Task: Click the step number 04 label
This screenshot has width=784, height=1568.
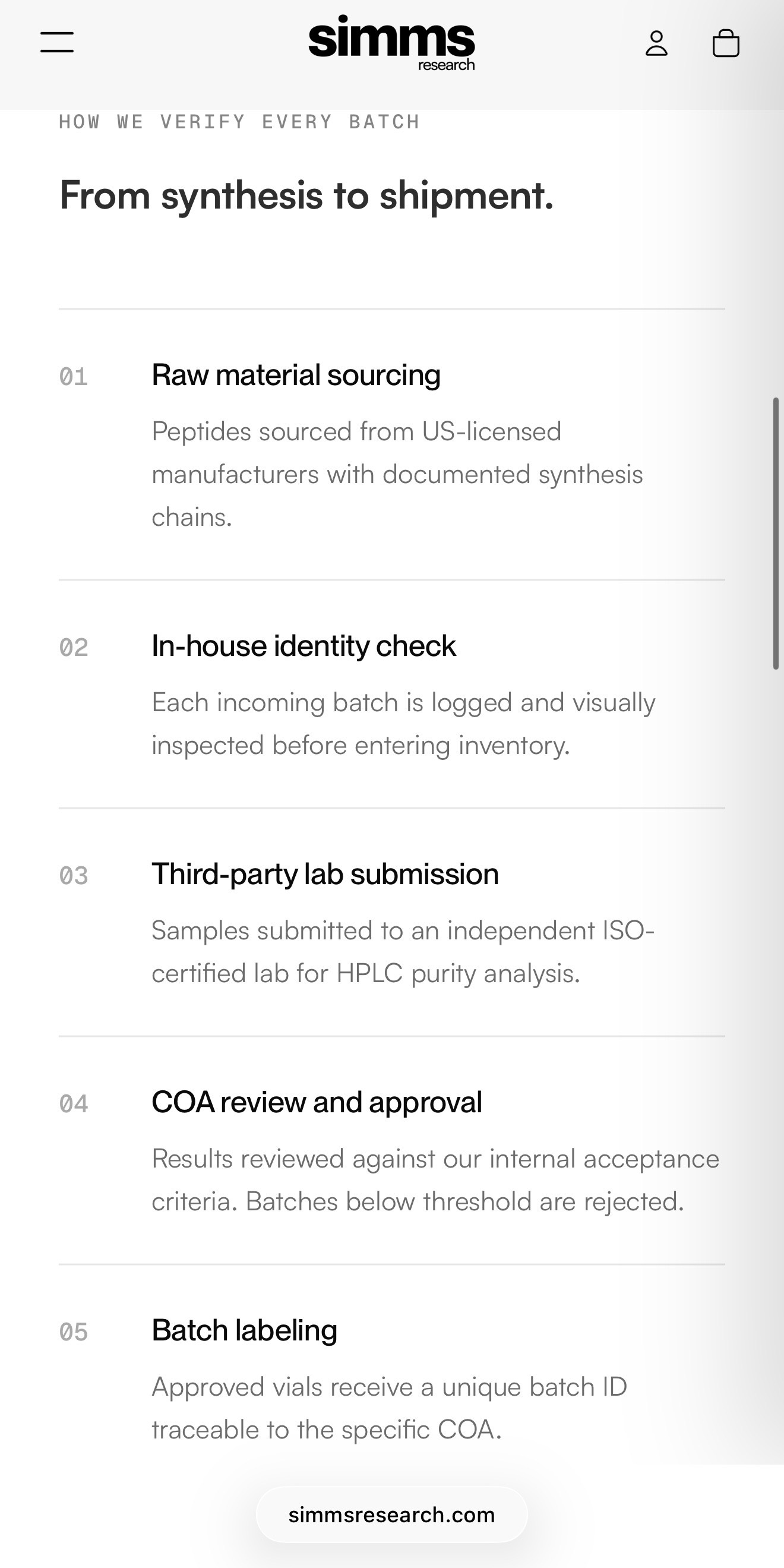Action: (x=74, y=1104)
